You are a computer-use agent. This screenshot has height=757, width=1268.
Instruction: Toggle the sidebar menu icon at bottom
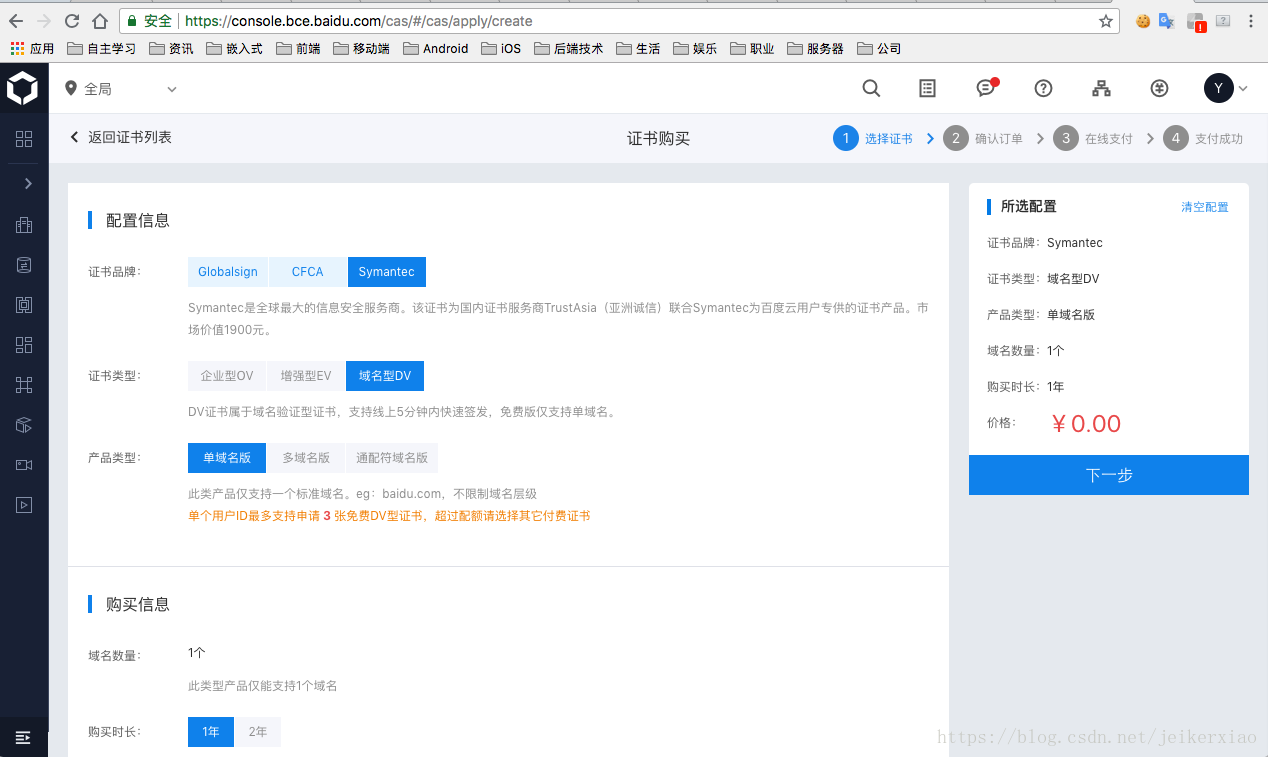(23, 738)
